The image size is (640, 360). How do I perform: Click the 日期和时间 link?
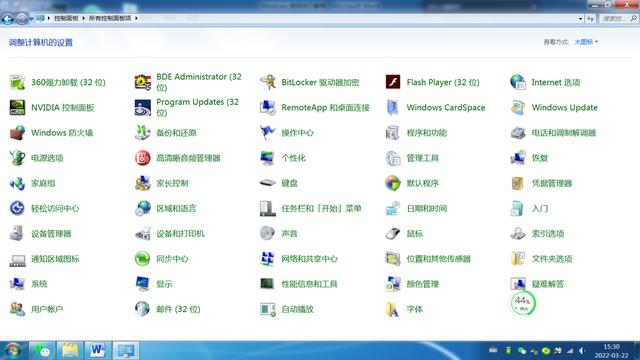click(x=427, y=209)
